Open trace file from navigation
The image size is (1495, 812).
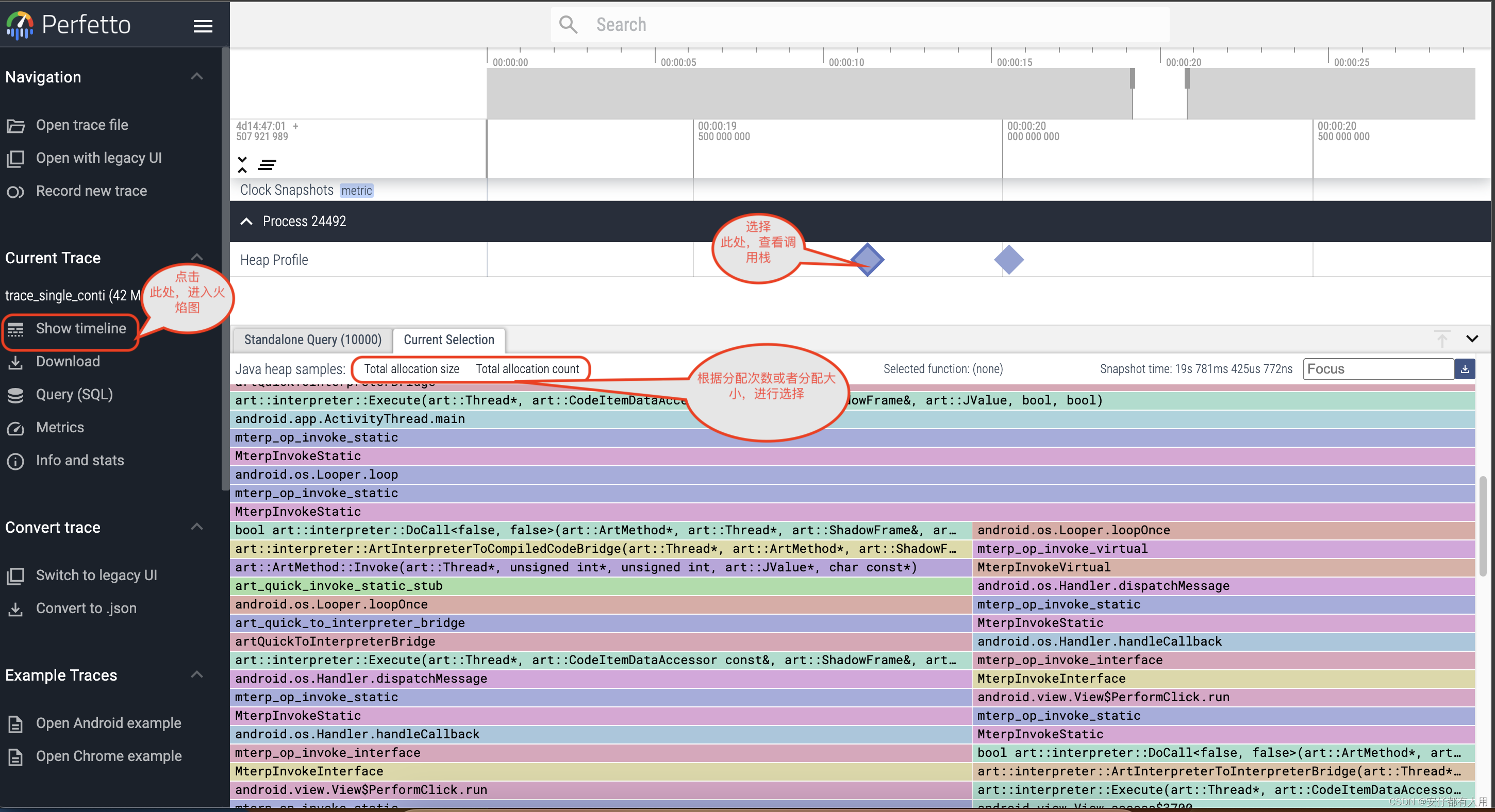click(x=82, y=124)
